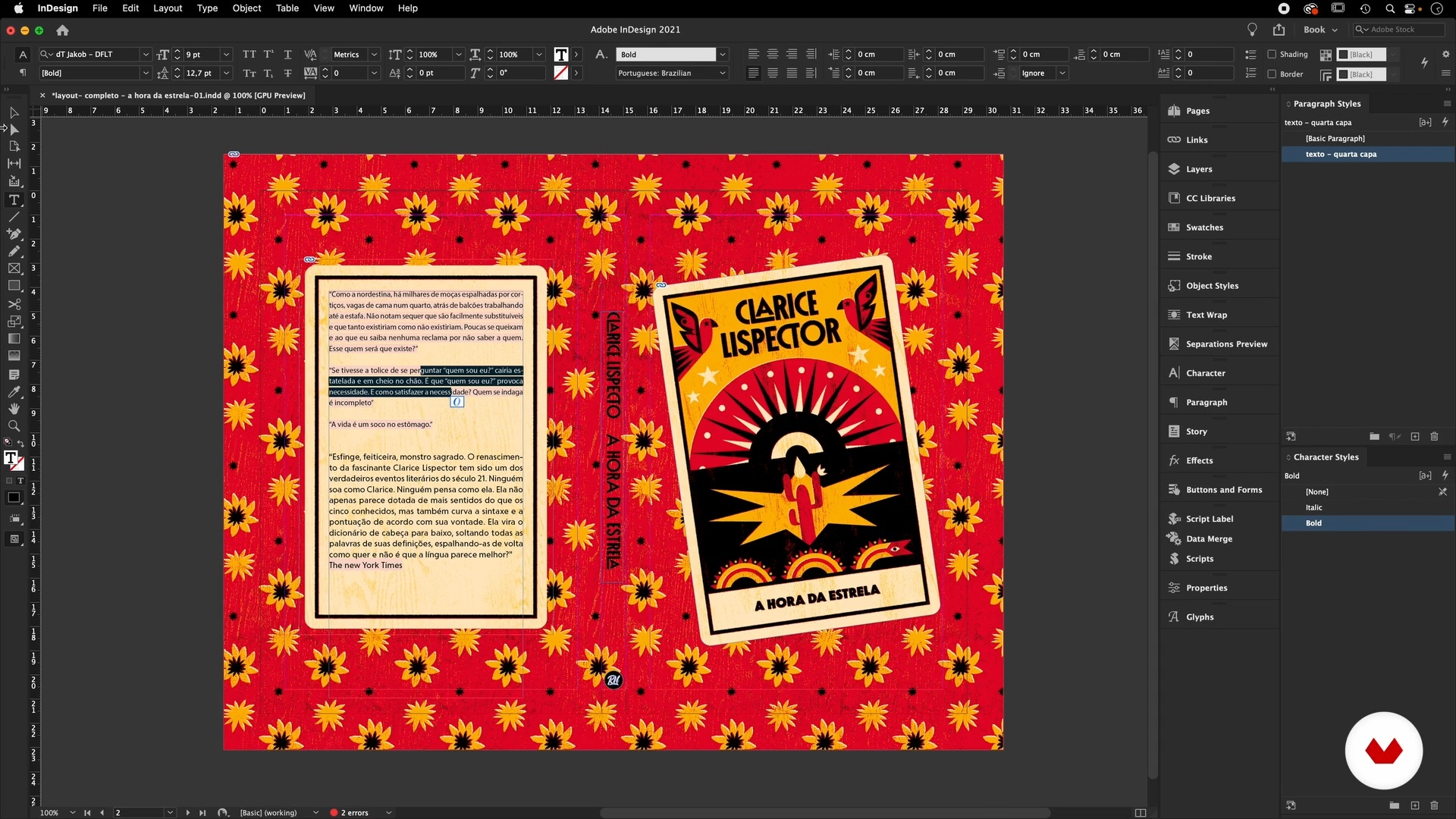Click the Justify with last line left icon
Viewport: 1456px width, 819px height.
[753, 74]
